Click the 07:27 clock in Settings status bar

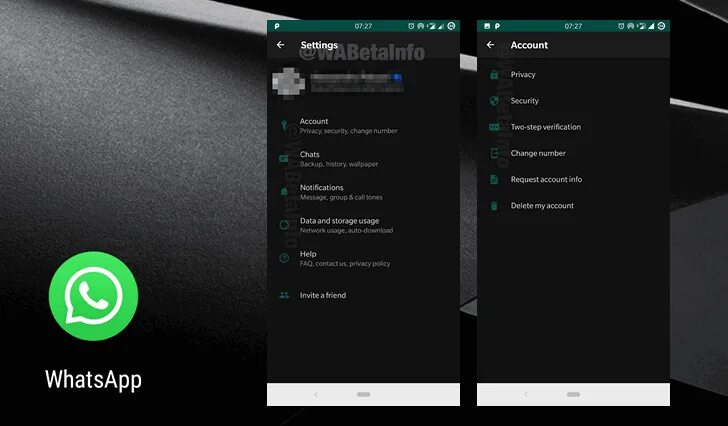point(363,26)
